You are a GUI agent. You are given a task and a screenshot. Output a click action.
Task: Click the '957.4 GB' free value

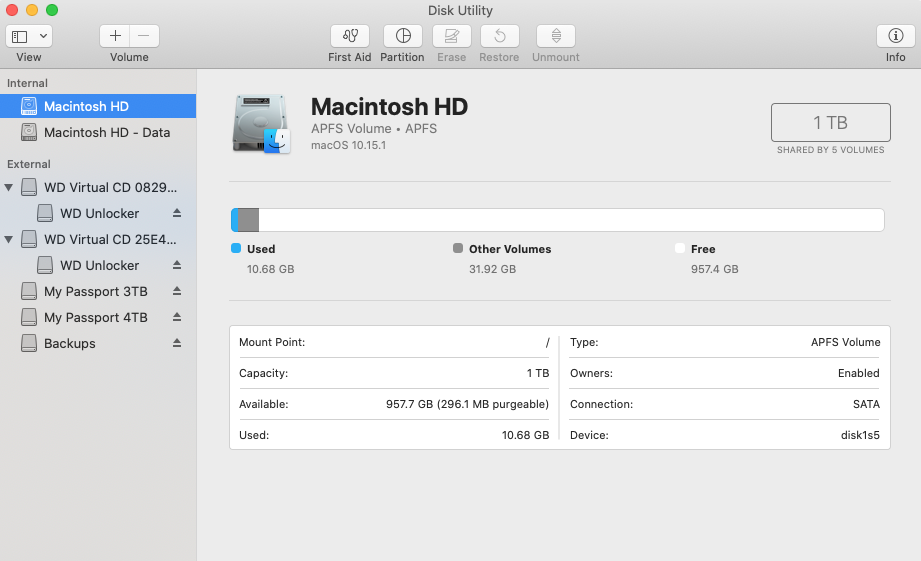click(715, 269)
